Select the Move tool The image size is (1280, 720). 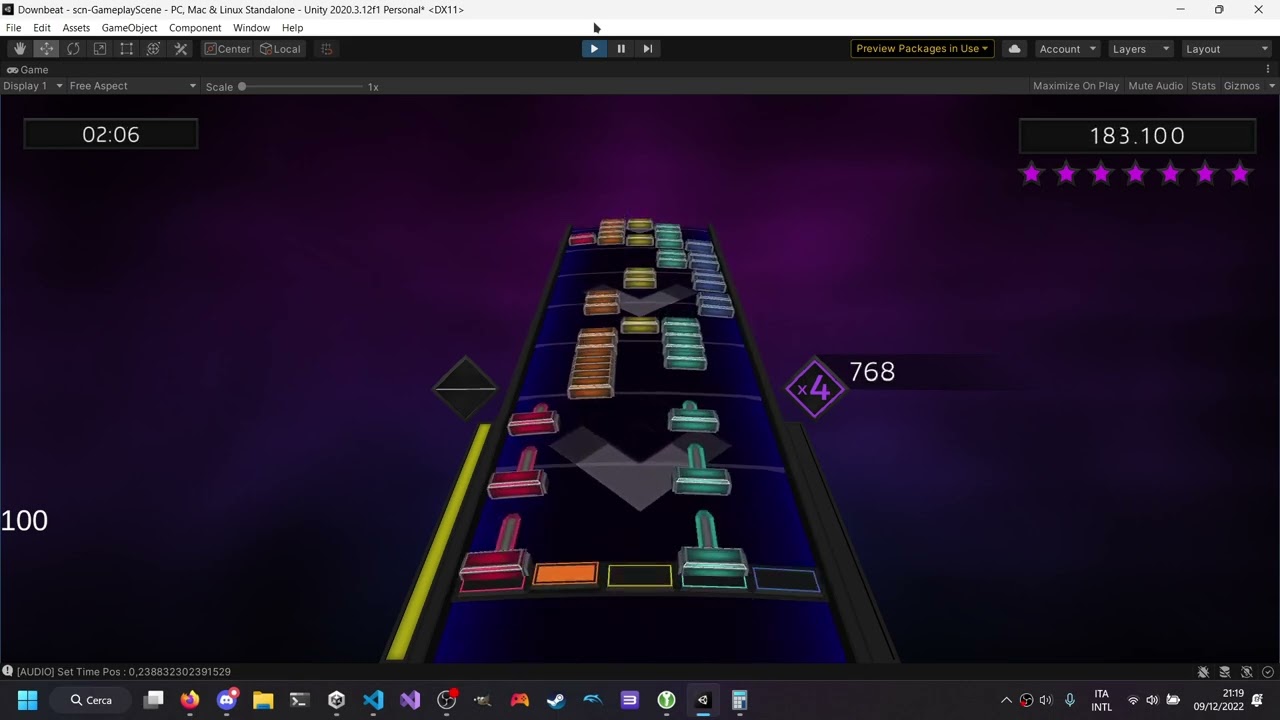pyautogui.click(x=47, y=49)
